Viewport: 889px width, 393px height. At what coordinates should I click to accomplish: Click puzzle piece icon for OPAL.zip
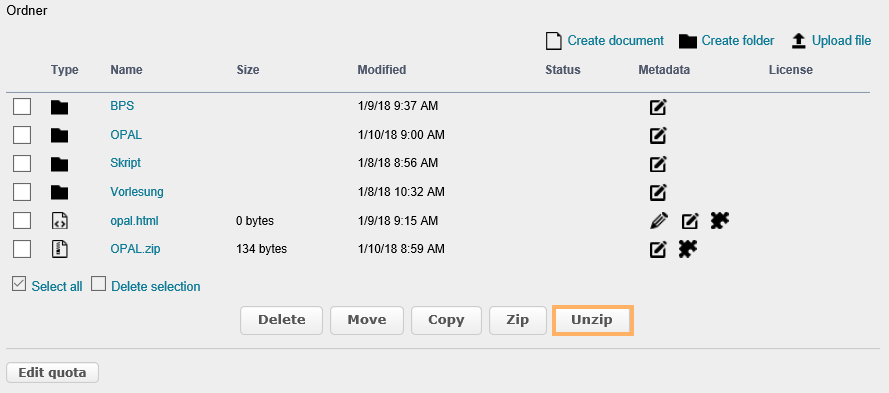(688, 248)
